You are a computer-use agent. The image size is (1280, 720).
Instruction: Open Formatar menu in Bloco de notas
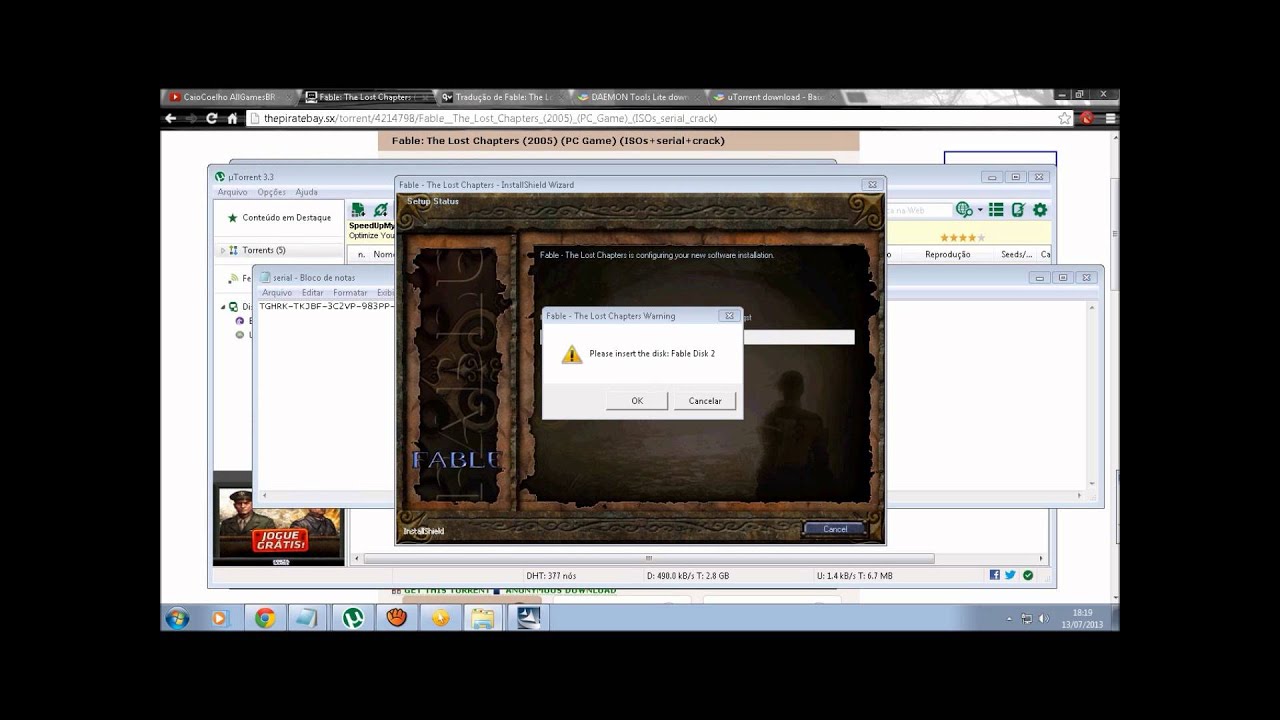(x=350, y=293)
